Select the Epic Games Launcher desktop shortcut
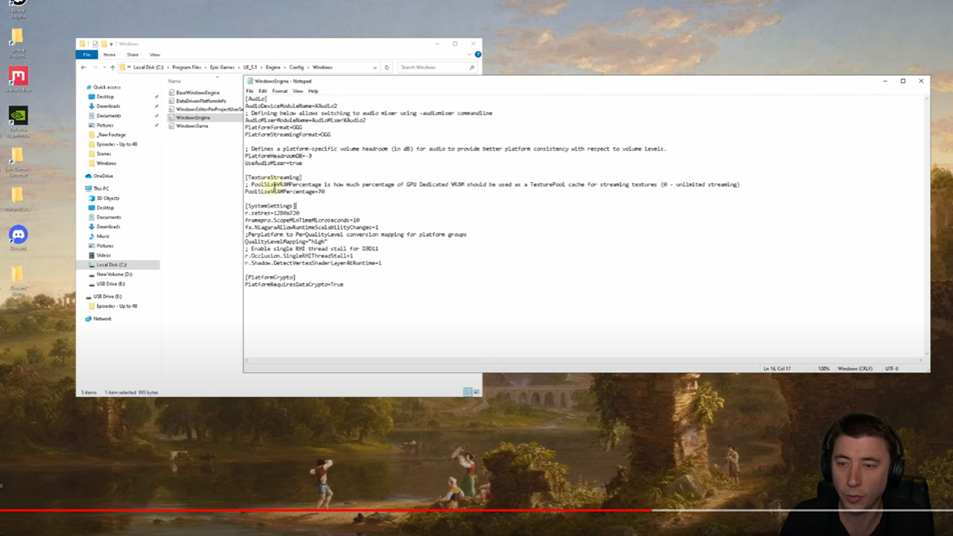 point(18,162)
